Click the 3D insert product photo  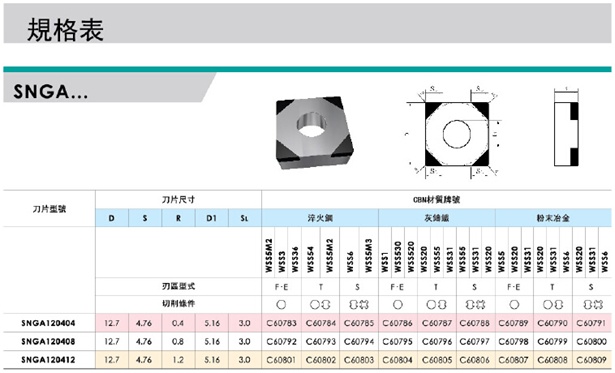point(315,133)
